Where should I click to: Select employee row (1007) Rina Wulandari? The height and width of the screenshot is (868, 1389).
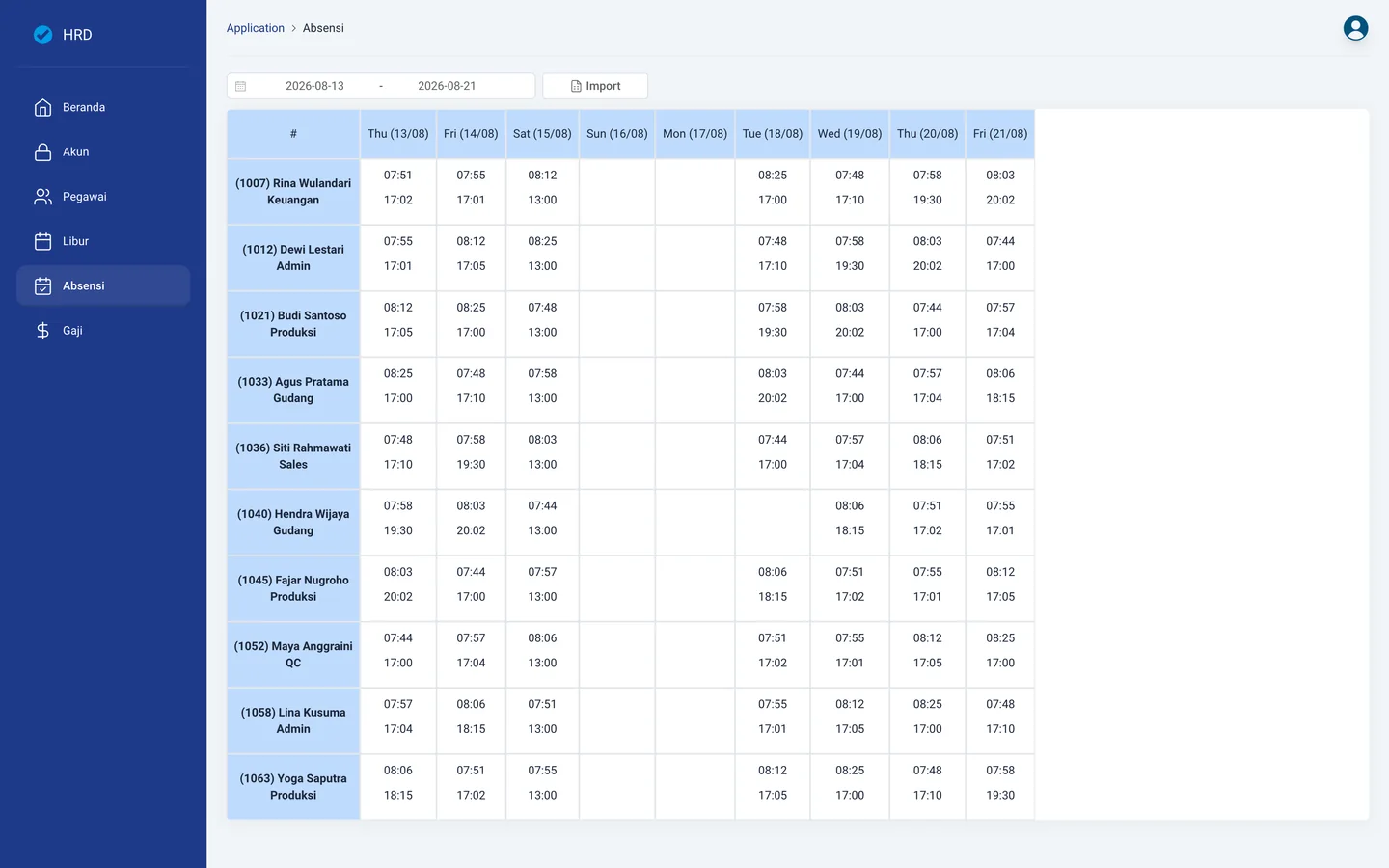point(293,192)
